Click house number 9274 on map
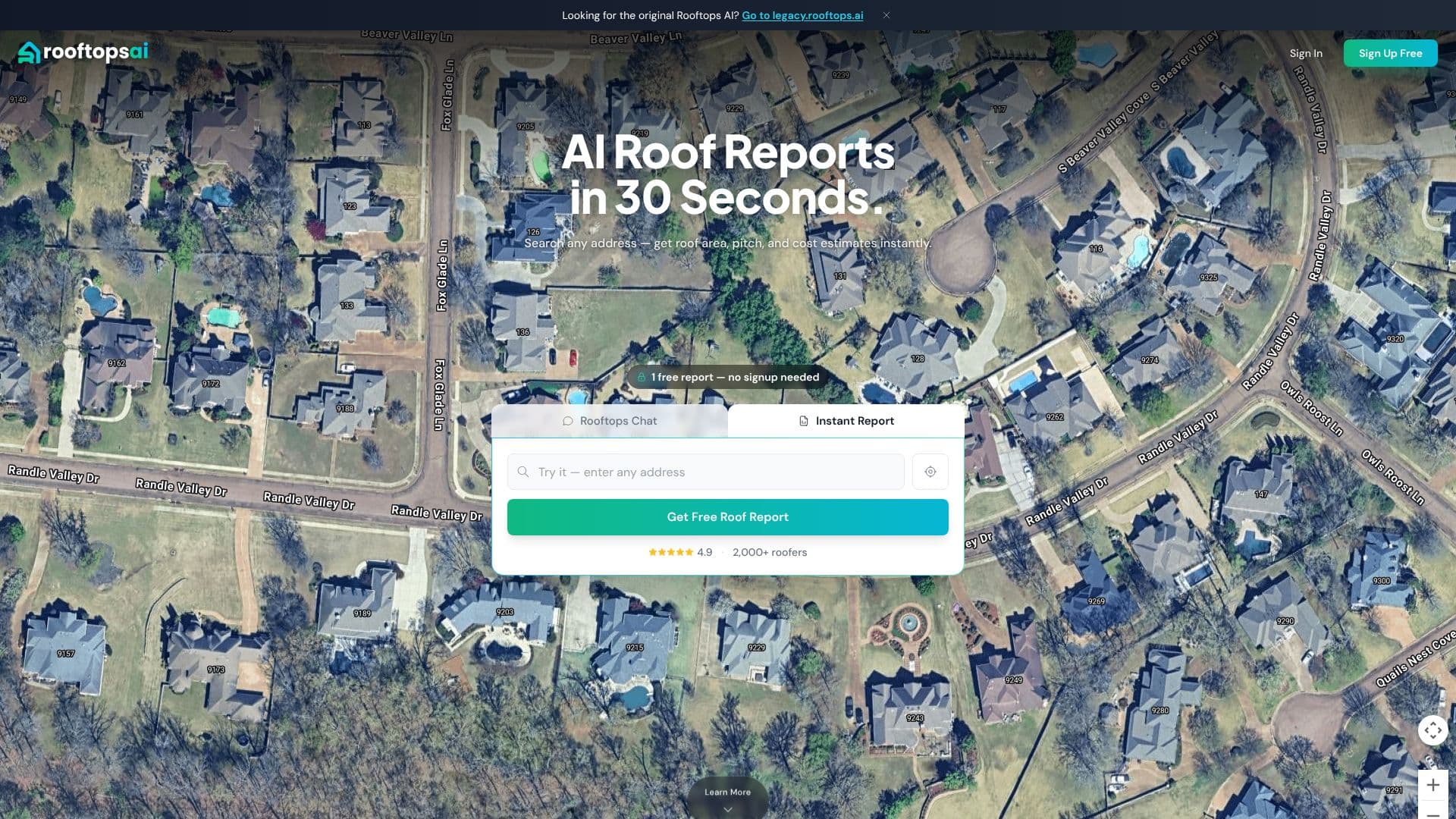 click(x=1150, y=360)
